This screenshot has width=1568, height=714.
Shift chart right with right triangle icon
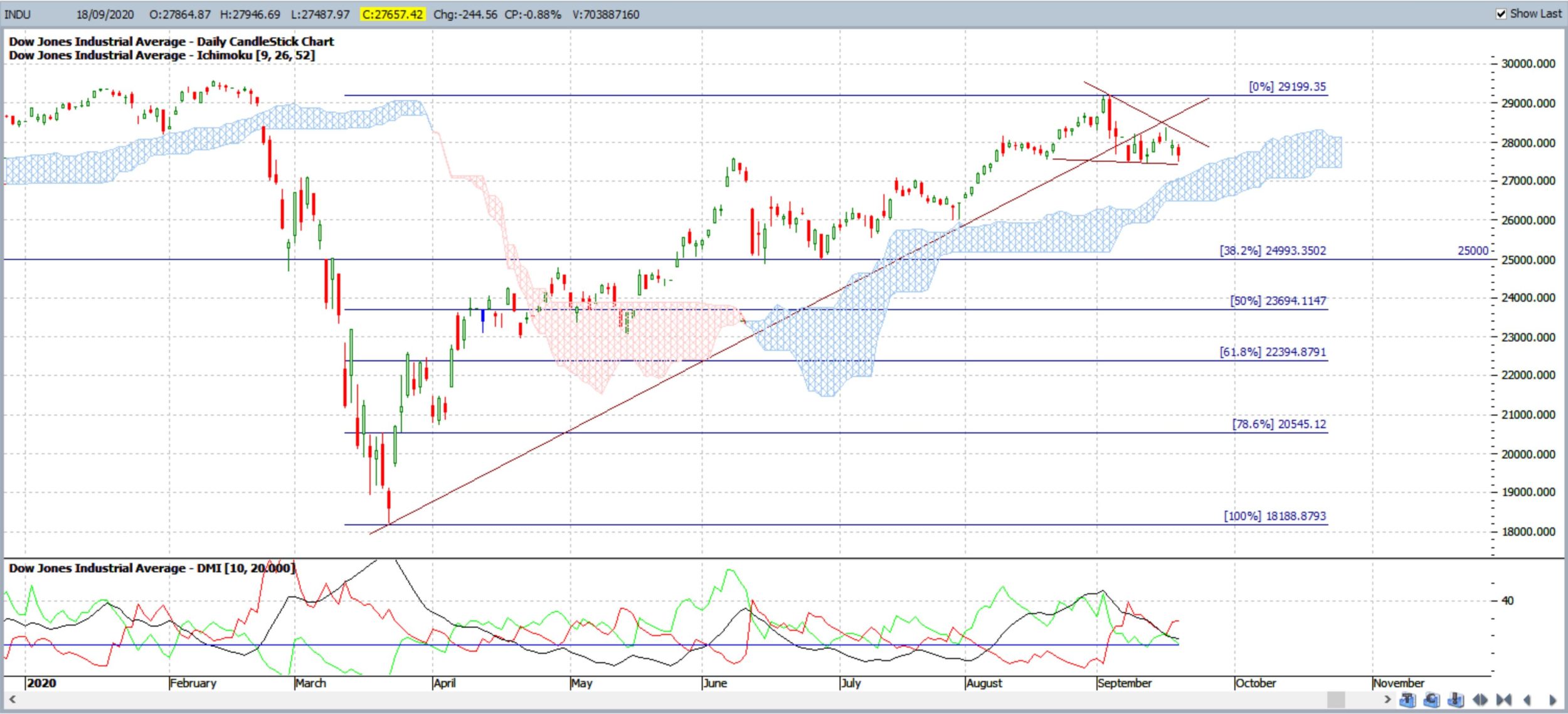click(1553, 700)
